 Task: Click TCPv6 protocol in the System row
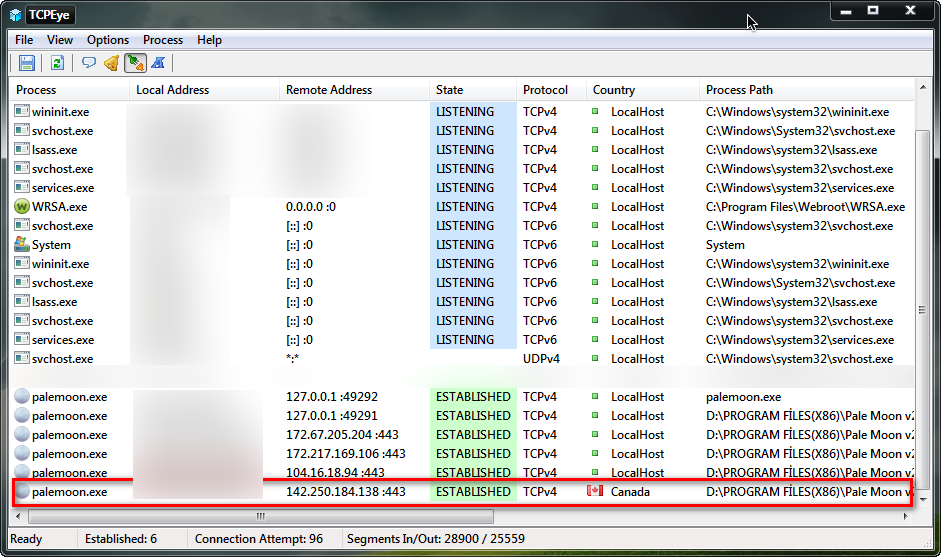pyautogui.click(x=540, y=245)
